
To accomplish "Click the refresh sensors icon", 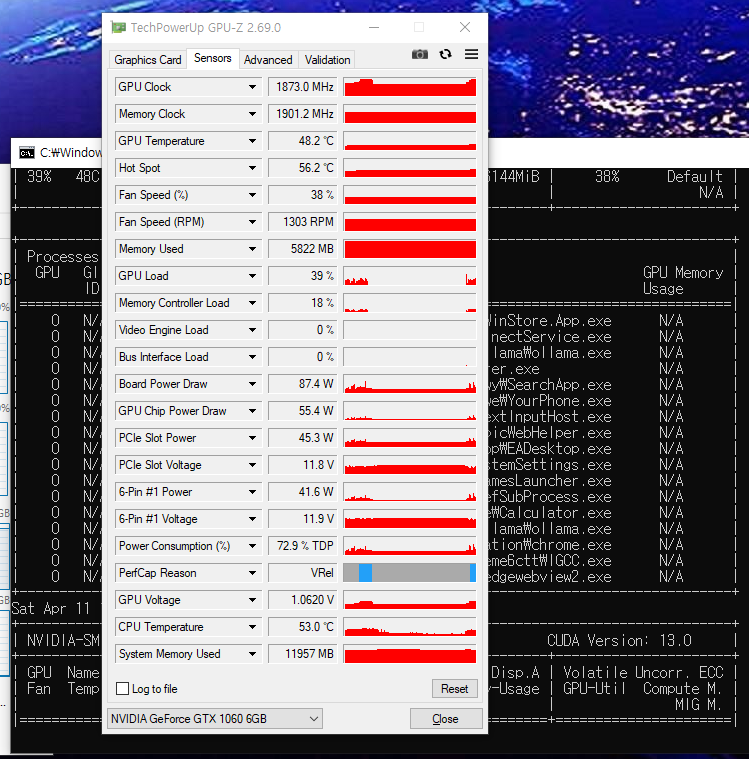I will pos(445,54).
